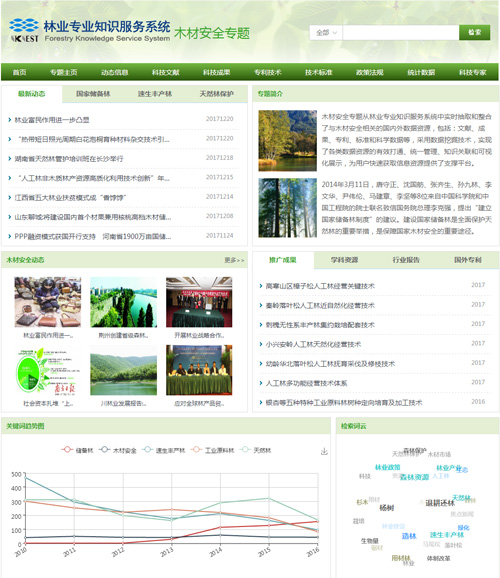Image resolution: width=500 pixels, height=578 pixels.
Task: Open 专利技术 in the navigation bar
Action: point(268,72)
